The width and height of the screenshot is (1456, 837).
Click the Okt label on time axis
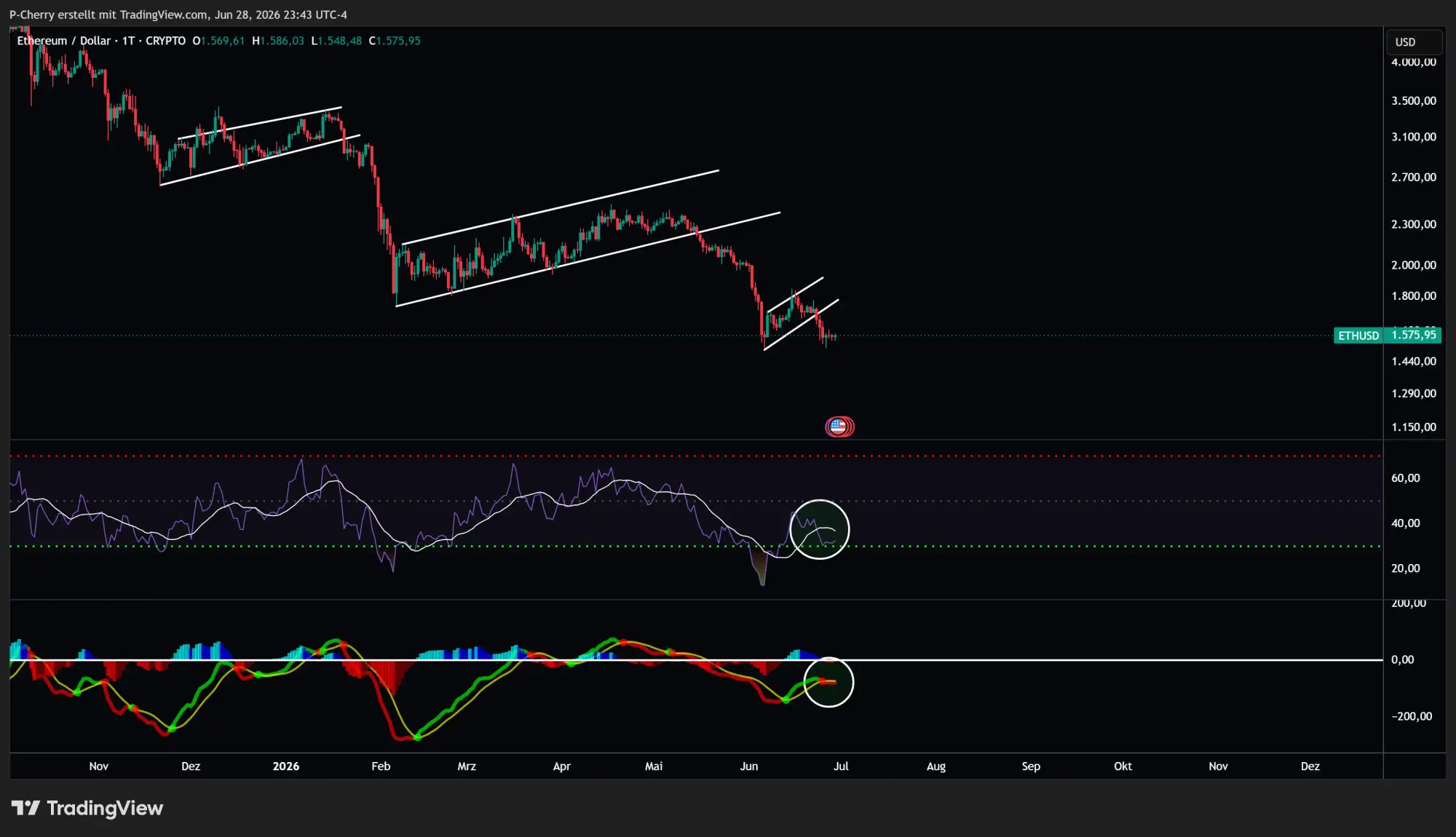click(x=1123, y=766)
